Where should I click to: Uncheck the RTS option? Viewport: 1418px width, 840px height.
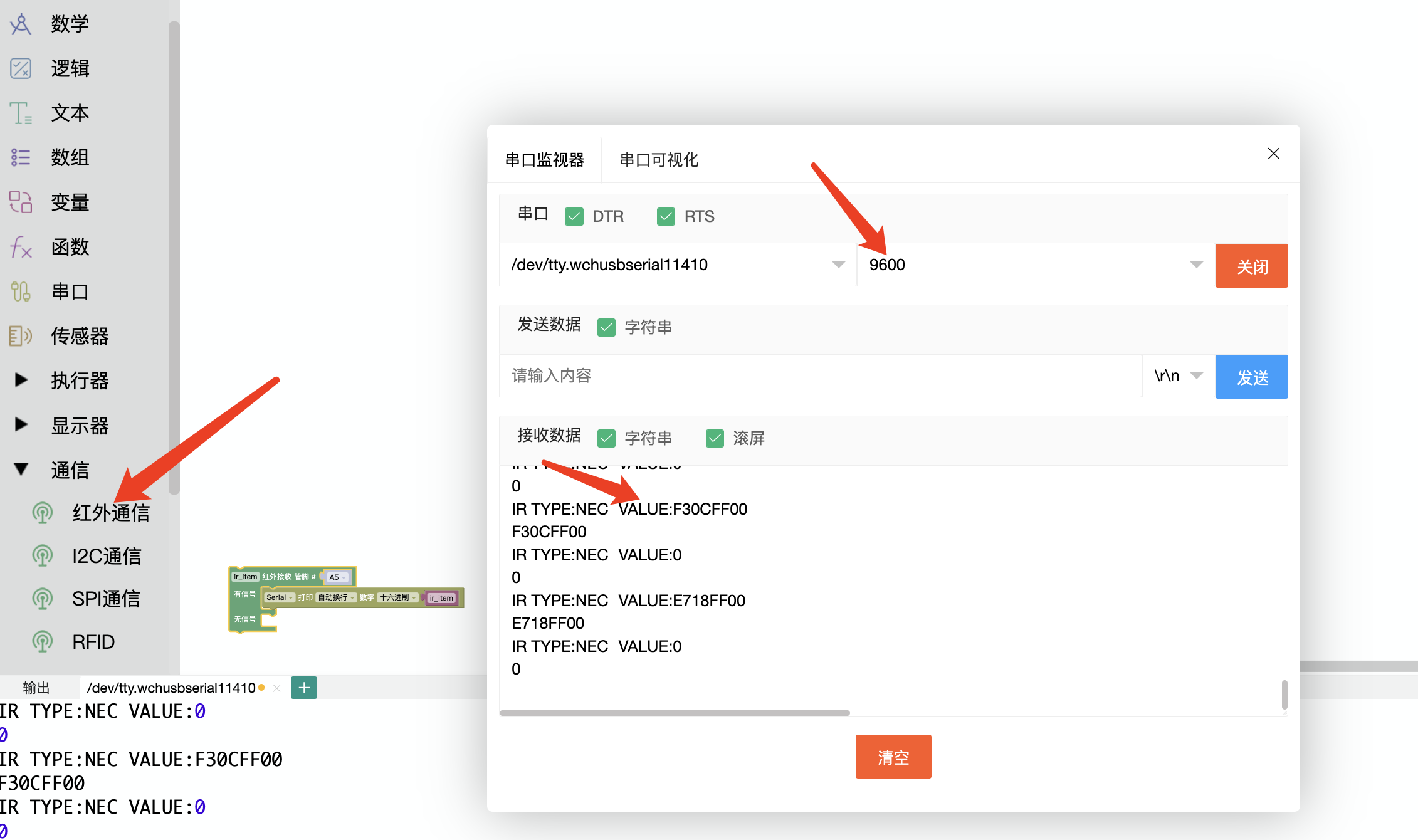click(665, 216)
